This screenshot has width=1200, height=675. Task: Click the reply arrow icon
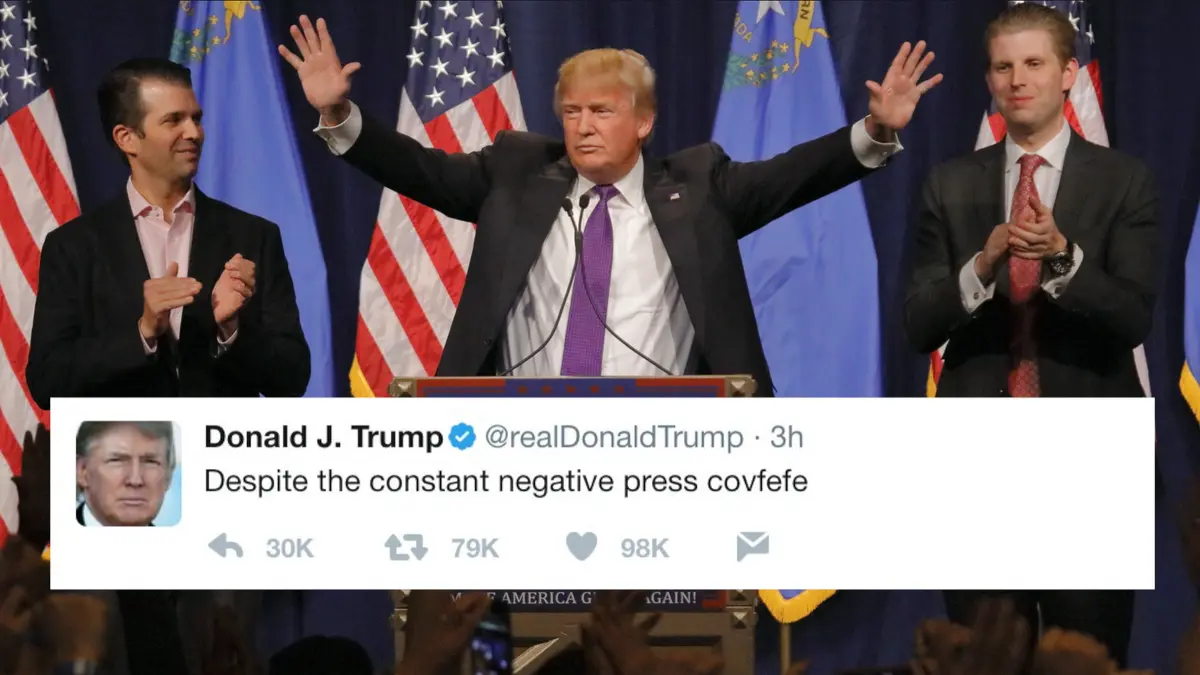click(x=225, y=546)
